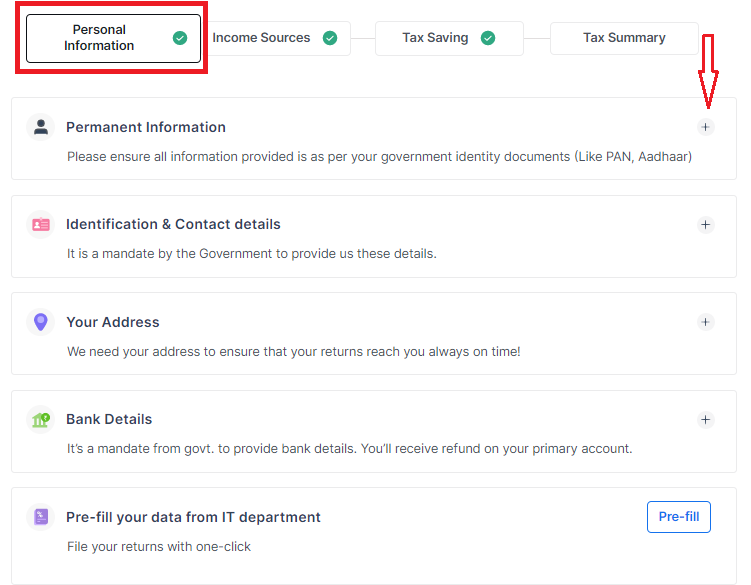Click the Bank Details bank icon
Screen dimensions: 751x585
tap(40, 420)
